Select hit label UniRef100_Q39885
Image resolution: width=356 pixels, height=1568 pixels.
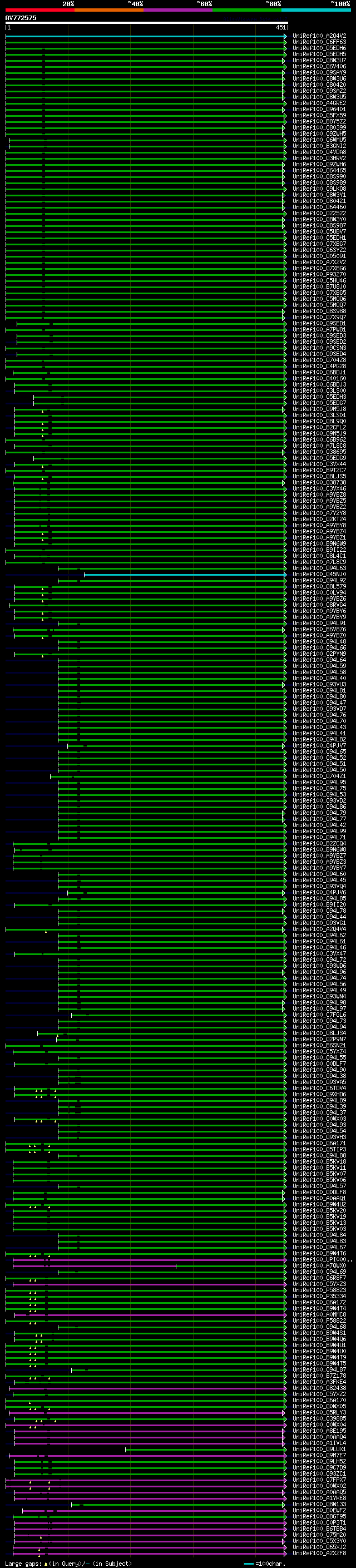point(319,1419)
